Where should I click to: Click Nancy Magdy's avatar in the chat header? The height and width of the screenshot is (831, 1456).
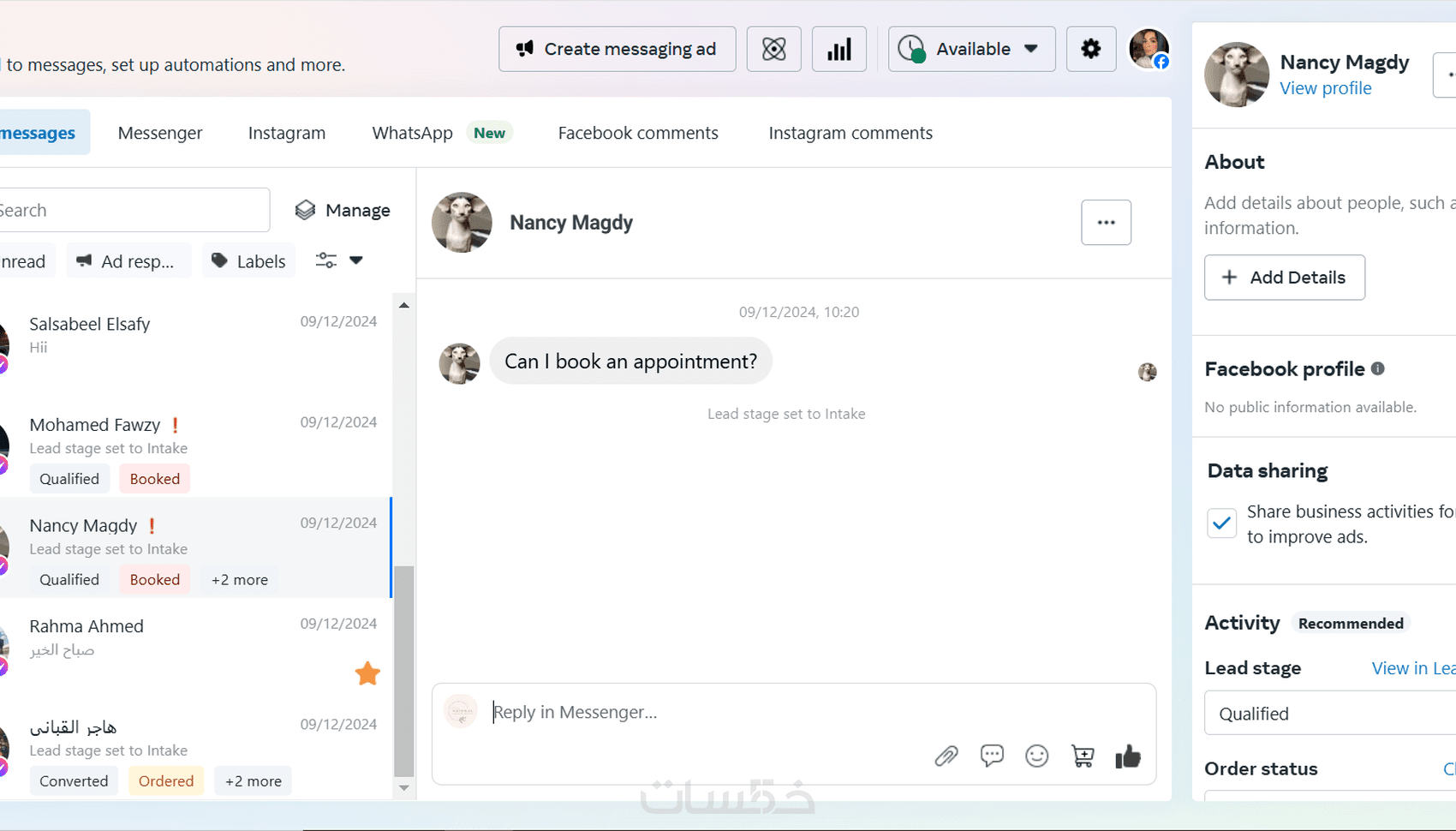(462, 223)
